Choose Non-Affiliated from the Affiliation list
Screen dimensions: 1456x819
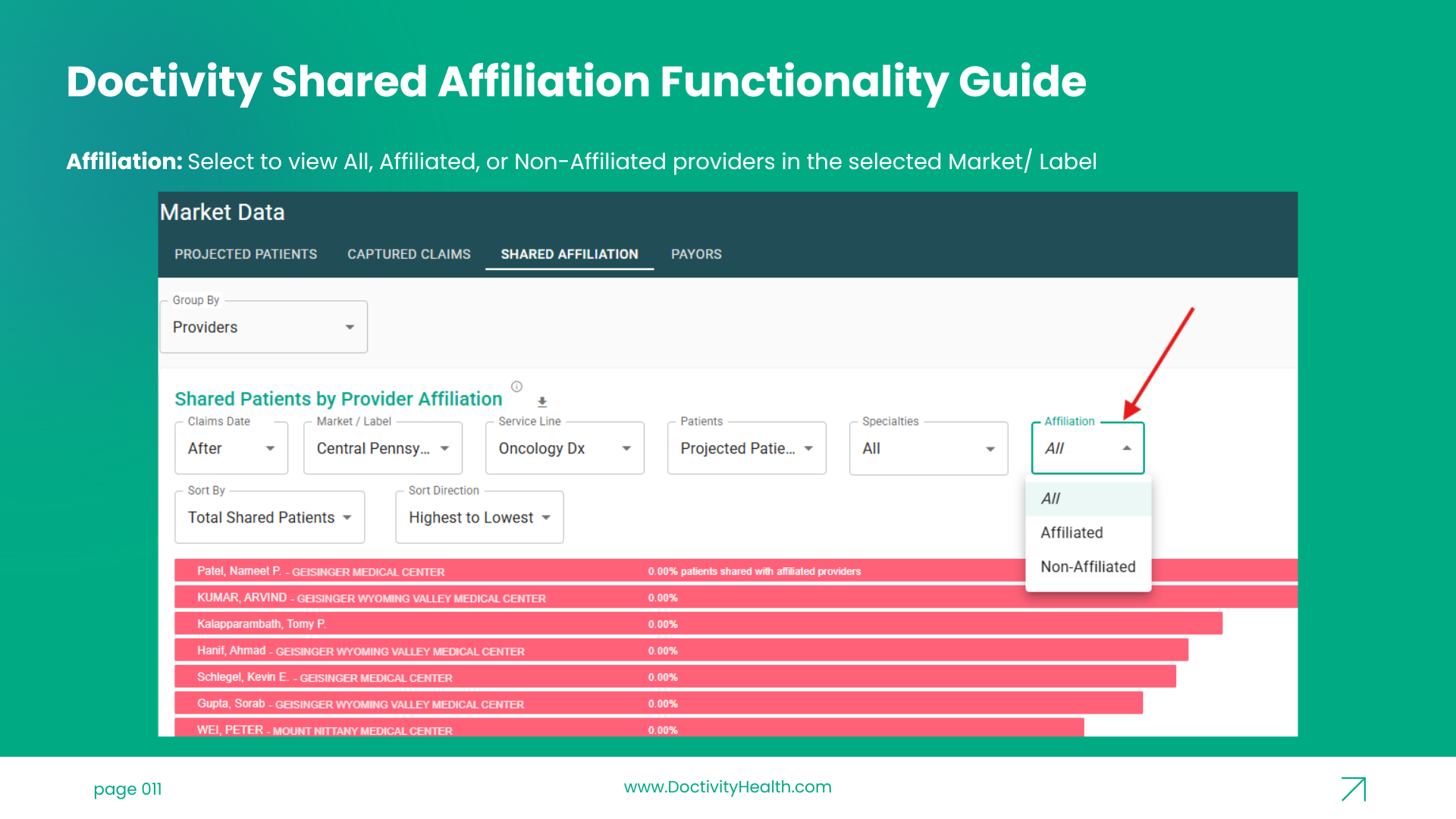point(1088,566)
